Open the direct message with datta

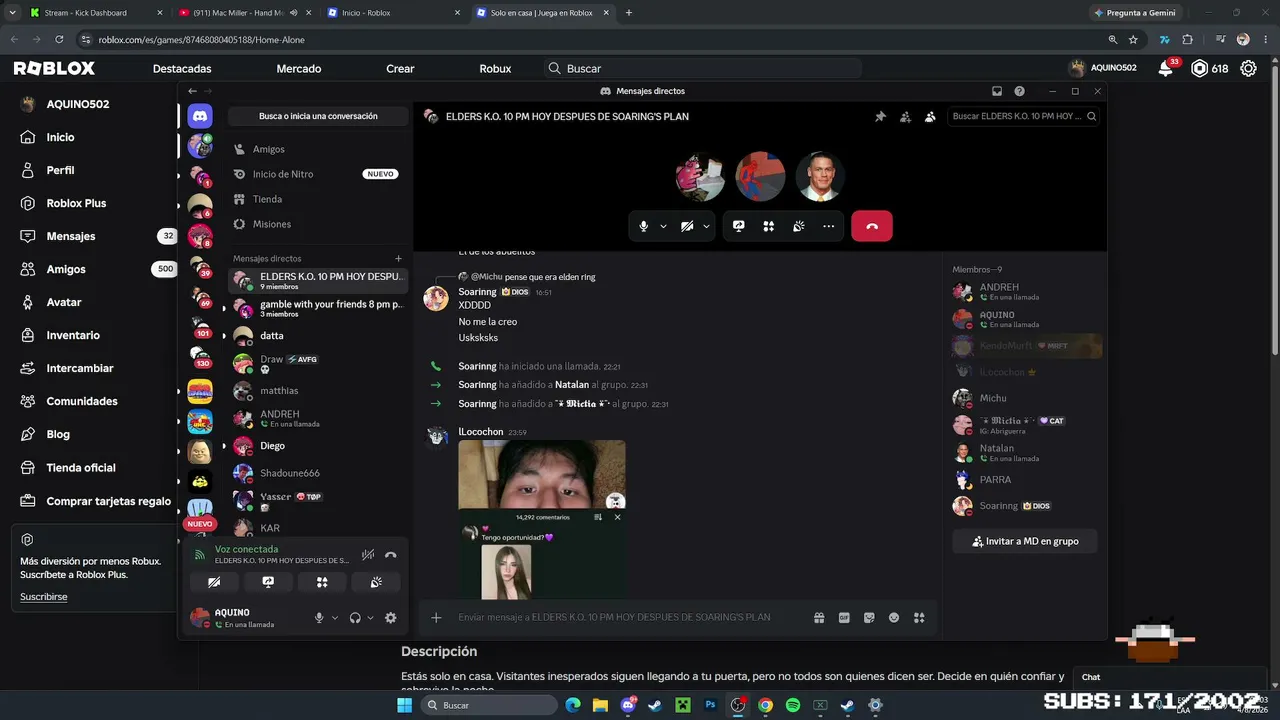pyautogui.click(x=318, y=336)
